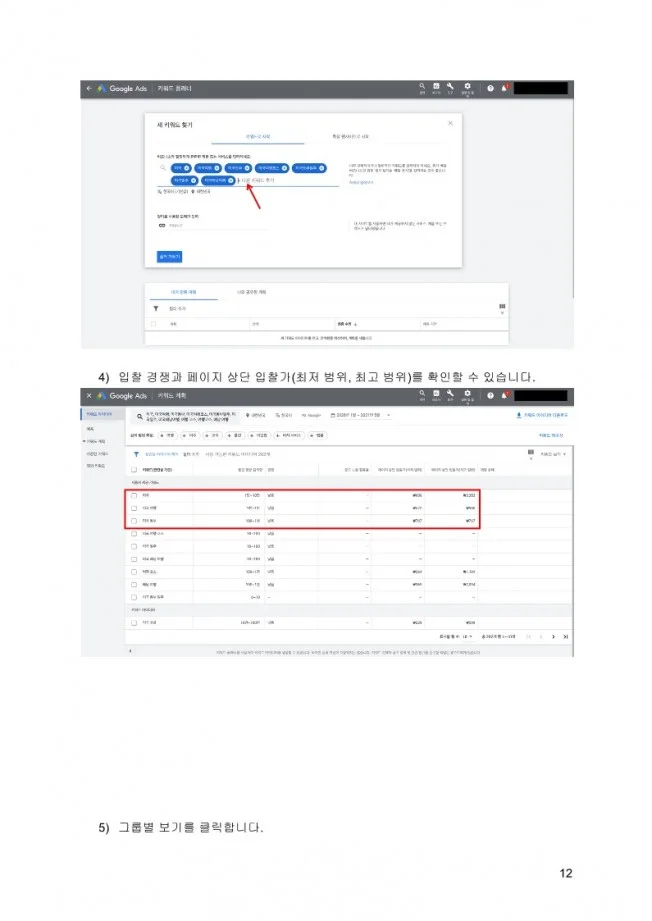The image size is (652, 921).
Task: Remove the last chip before the 다른 키워드 추가 field
Action: pyautogui.click(x=231, y=180)
